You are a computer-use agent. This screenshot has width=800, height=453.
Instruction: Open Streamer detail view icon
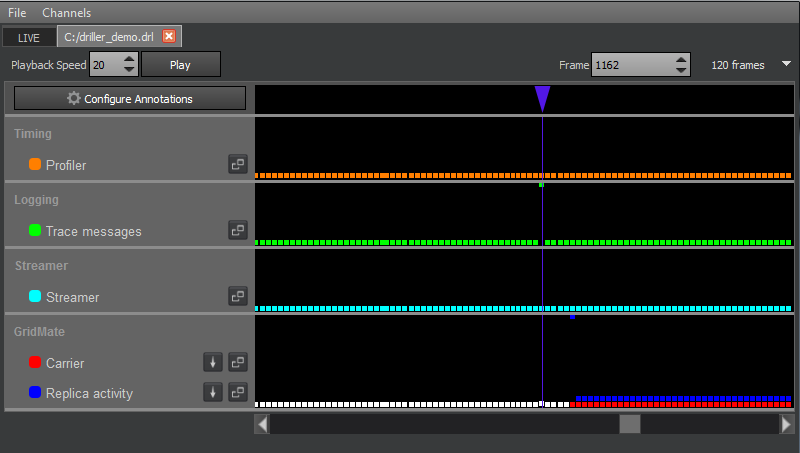tap(237, 297)
